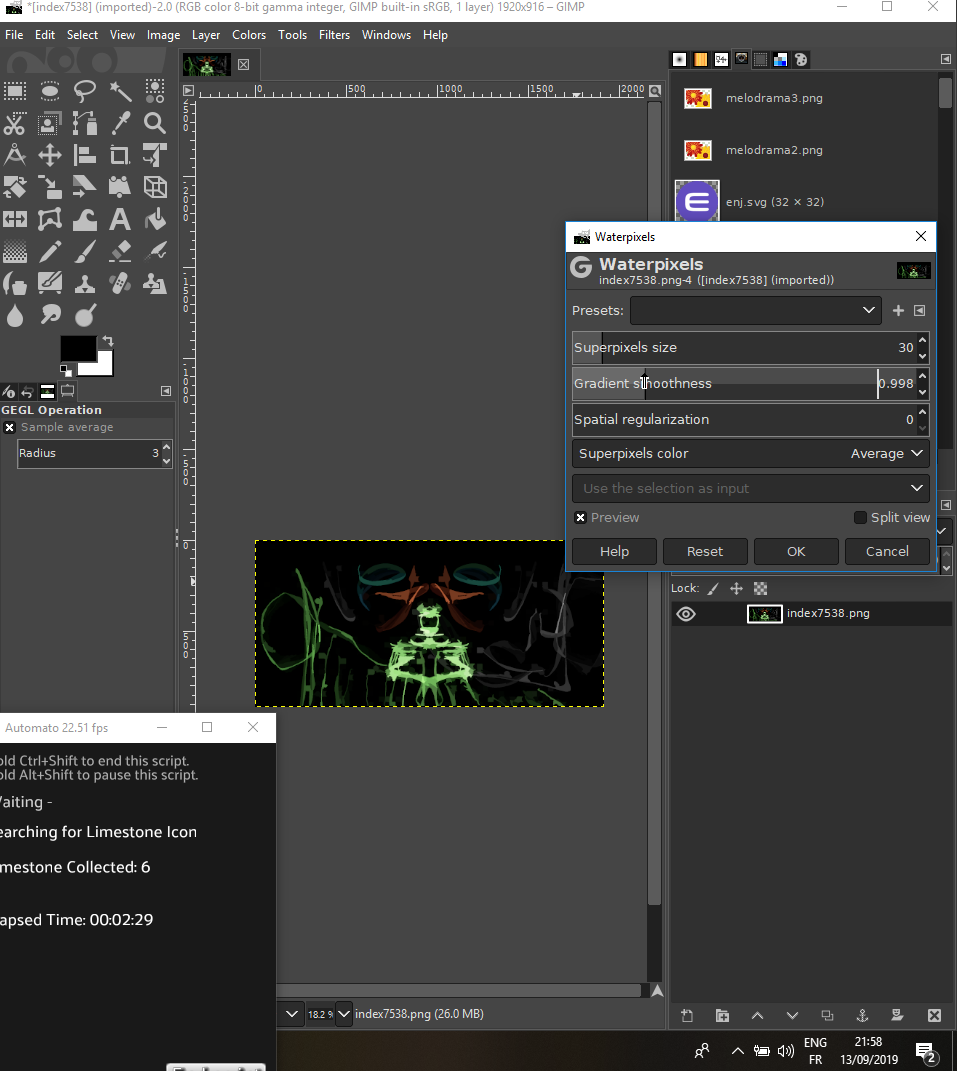
Task: Select the Smudge tool
Action: (x=50, y=314)
